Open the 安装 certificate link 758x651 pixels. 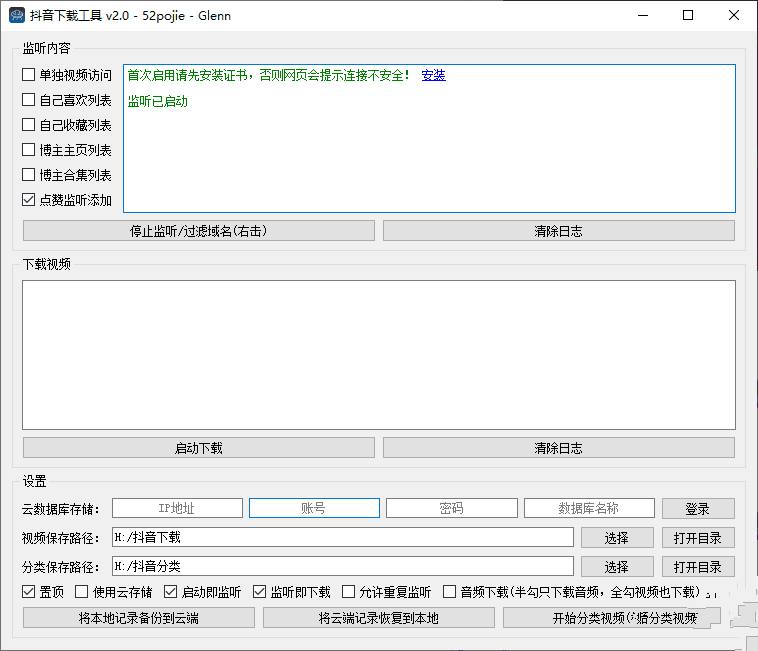(433, 75)
